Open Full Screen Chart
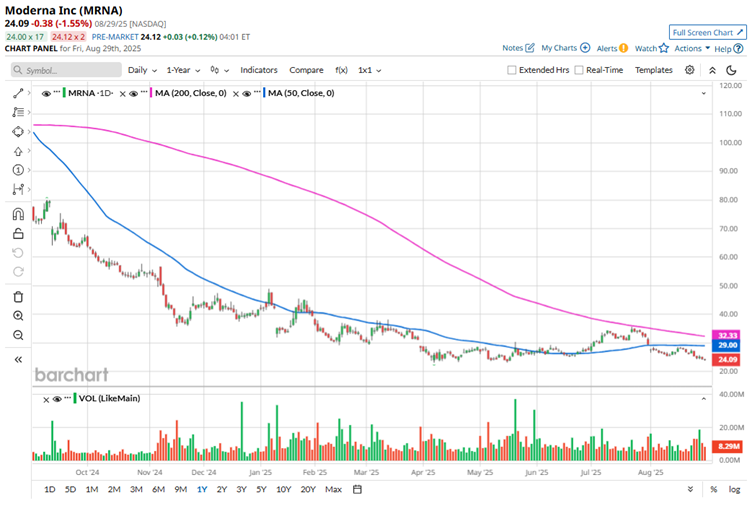 coord(707,33)
